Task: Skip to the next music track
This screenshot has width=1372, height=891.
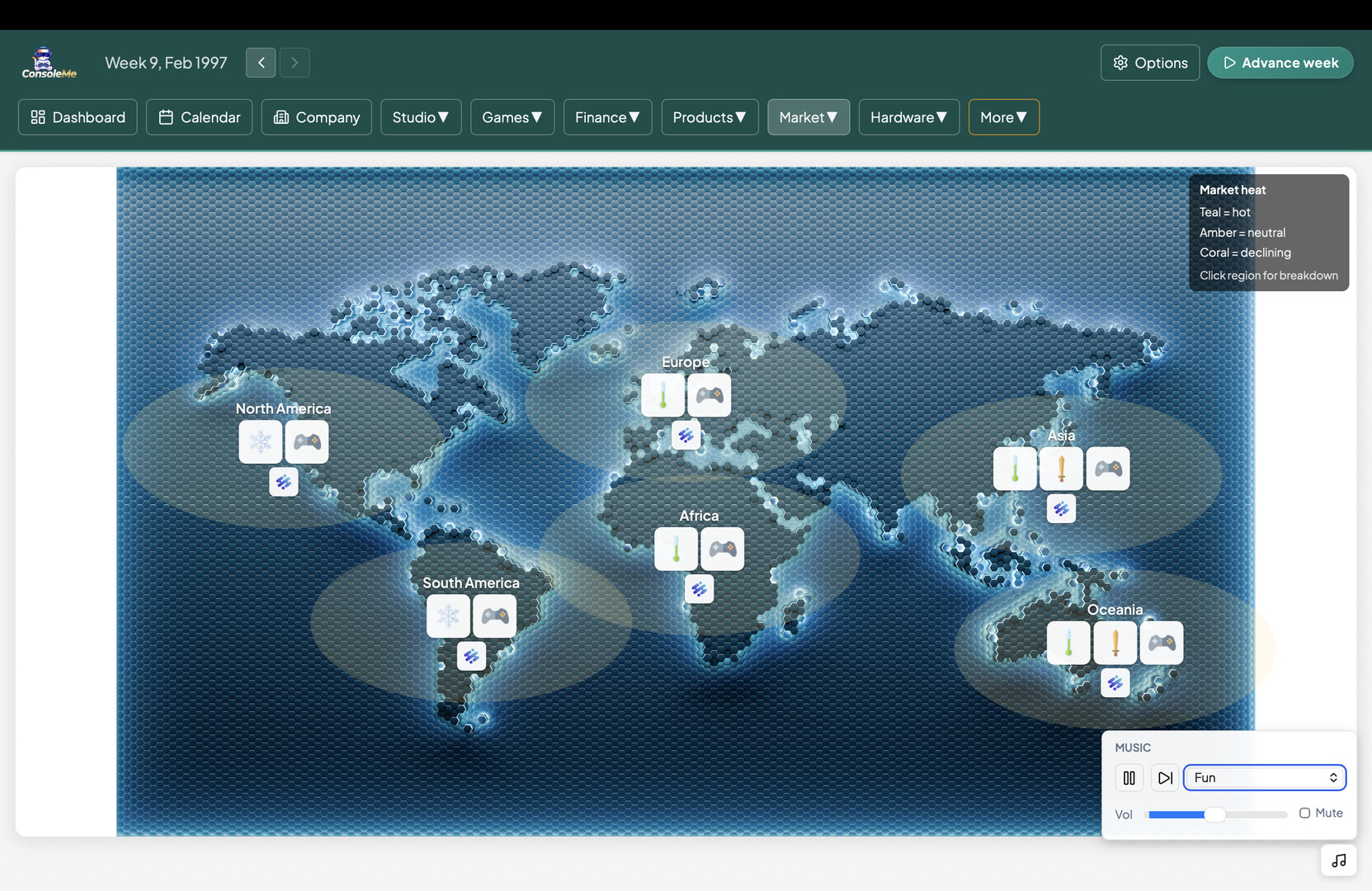Action: (x=1165, y=777)
